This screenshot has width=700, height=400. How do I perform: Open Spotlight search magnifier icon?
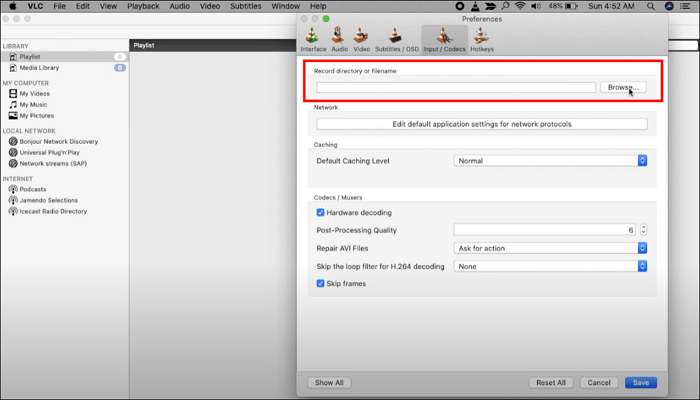click(651, 6)
